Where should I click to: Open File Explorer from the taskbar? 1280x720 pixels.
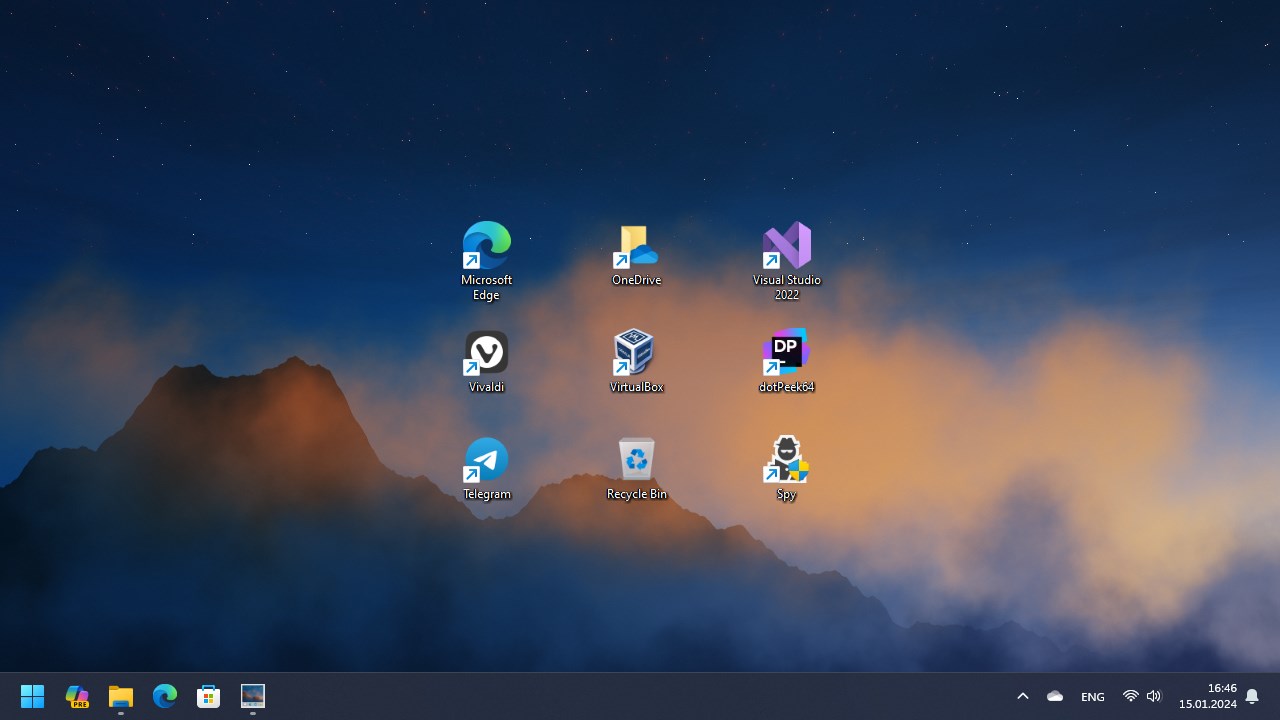click(x=121, y=696)
